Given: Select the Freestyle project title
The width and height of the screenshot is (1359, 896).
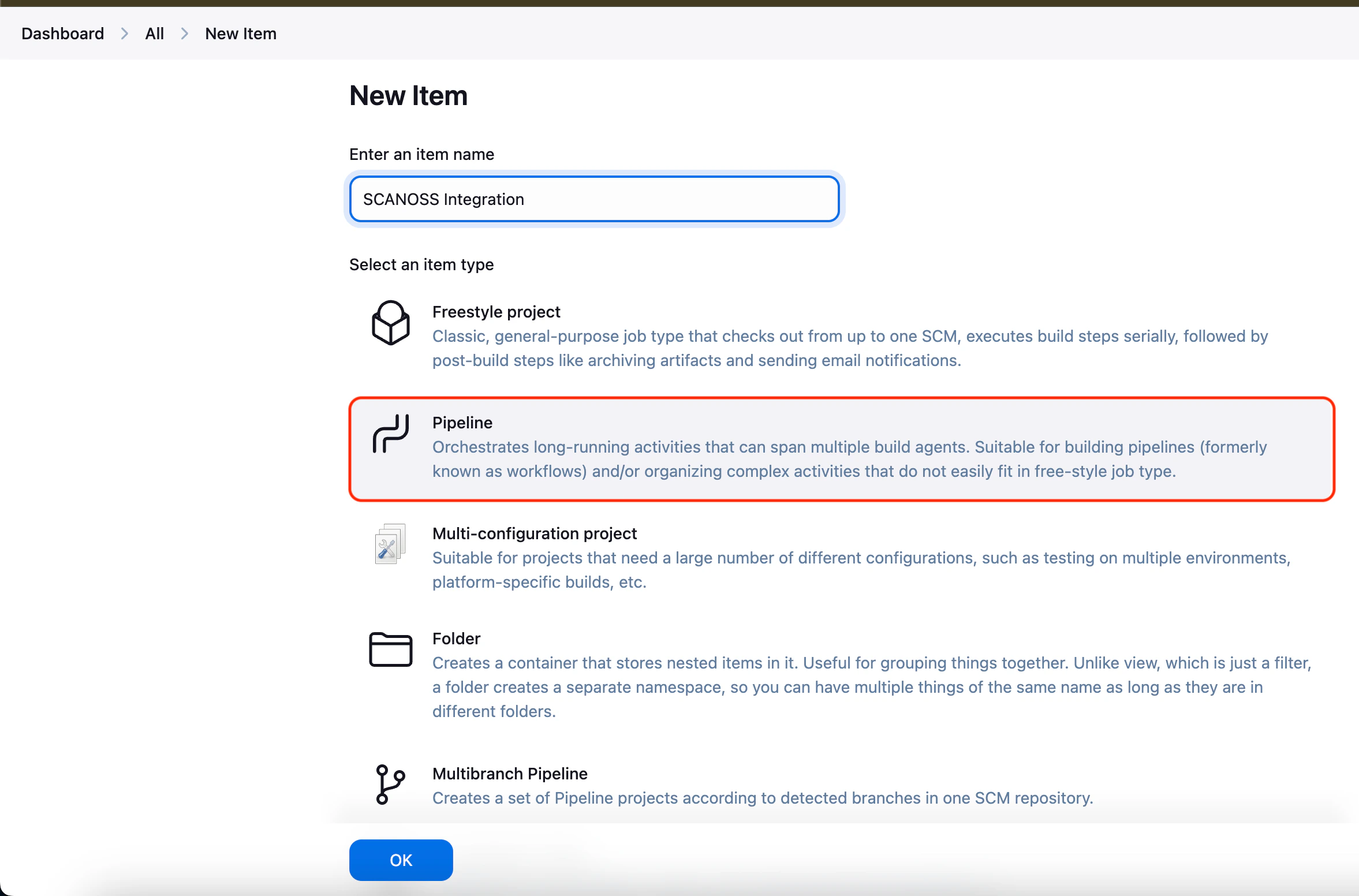Looking at the screenshot, I should pos(496,312).
